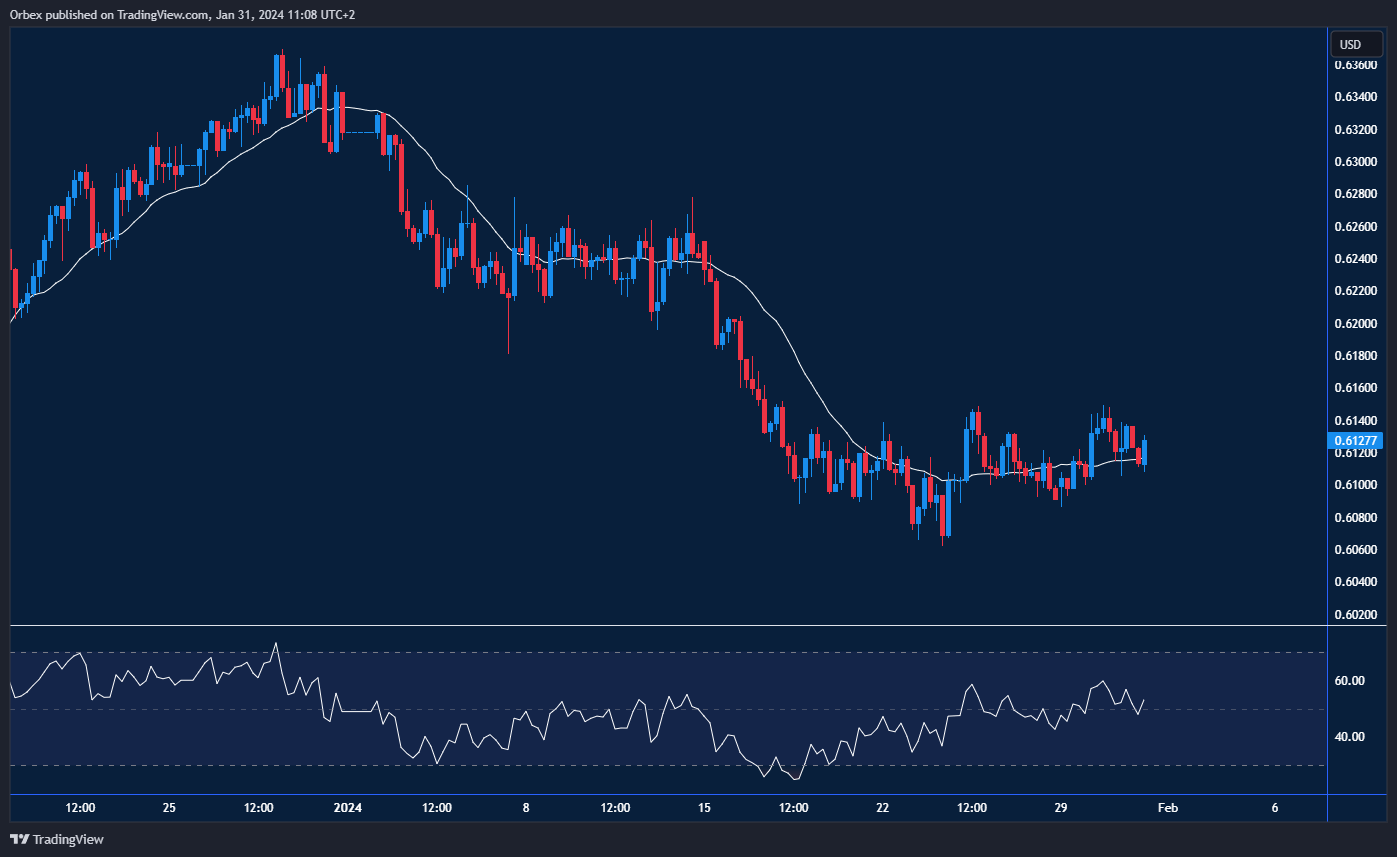Select the USD currency label
This screenshot has height=857, width=1397.
(x=1355, y=44)
